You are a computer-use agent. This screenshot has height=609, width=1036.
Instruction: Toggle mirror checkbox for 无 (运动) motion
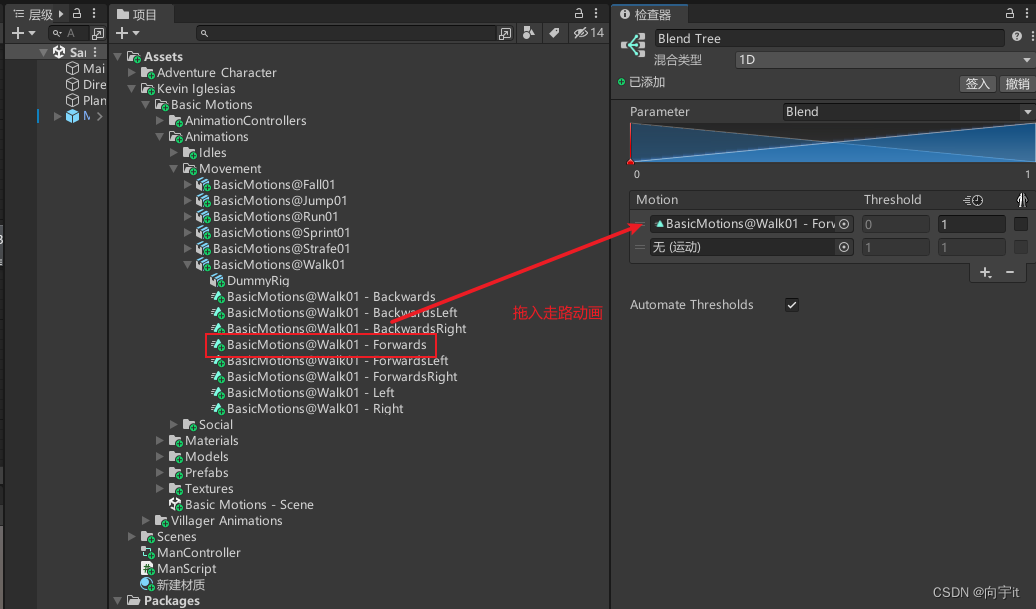click(1021, 247)
